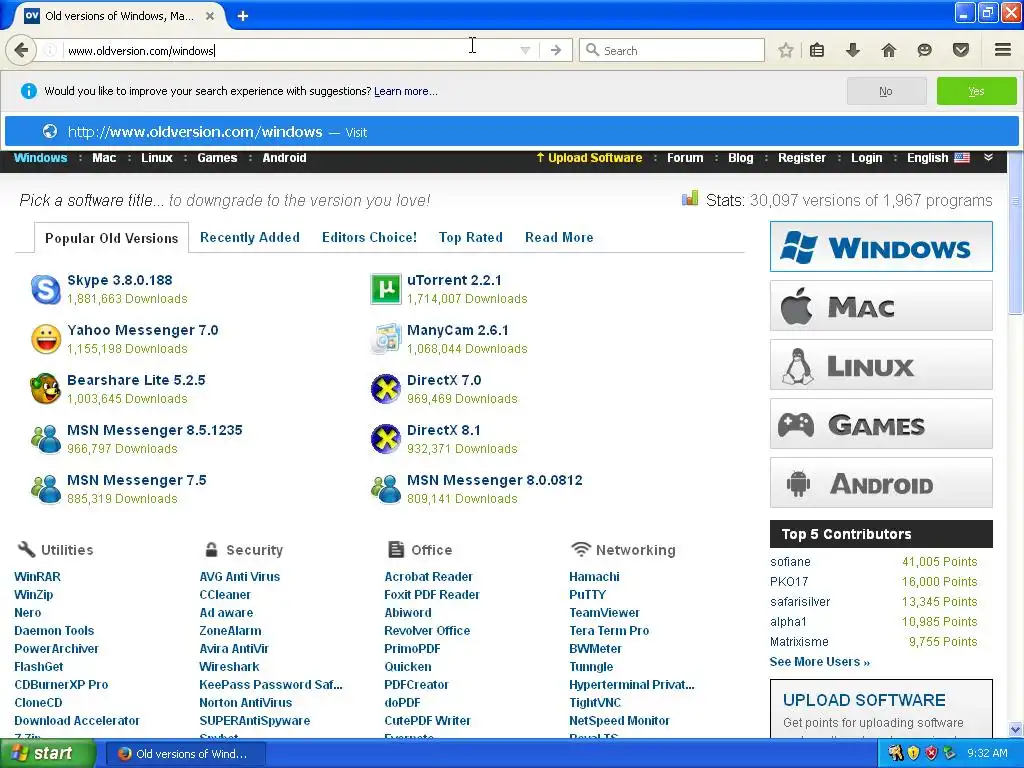
Task: Select Popular Old Versions tab
Action: (x=112, y=238)
